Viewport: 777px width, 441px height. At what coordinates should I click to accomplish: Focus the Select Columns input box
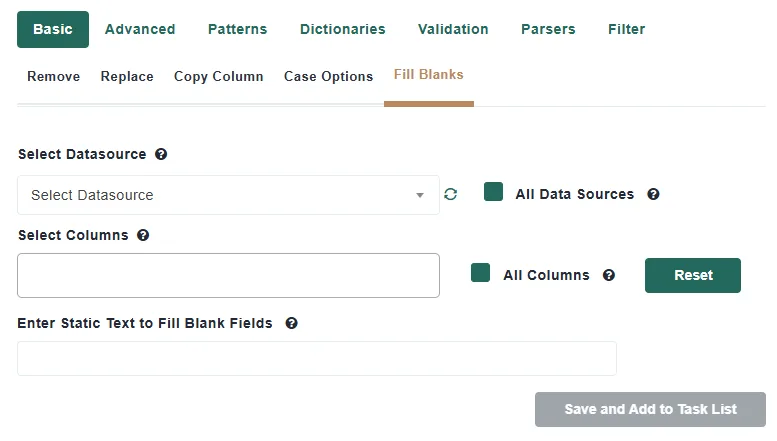[x=228, y=276]
